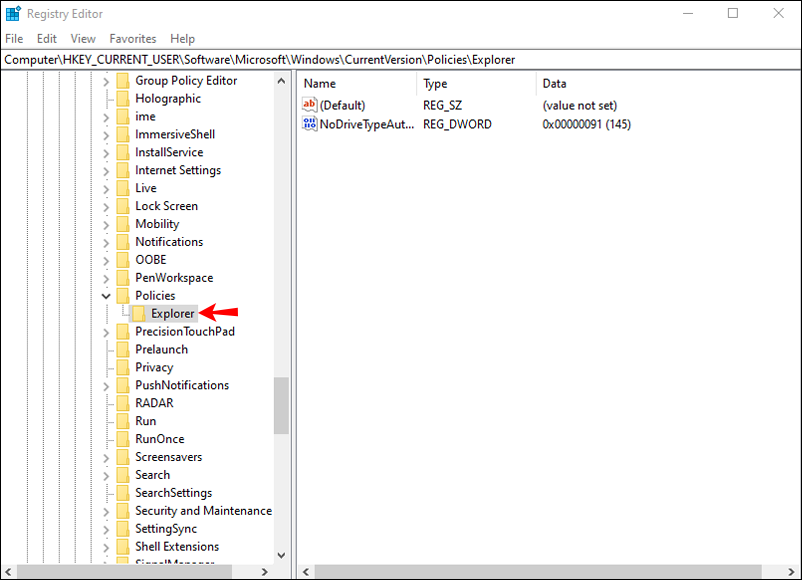Open the File menu
802x580 pixels.
click(x=14, y=39)
